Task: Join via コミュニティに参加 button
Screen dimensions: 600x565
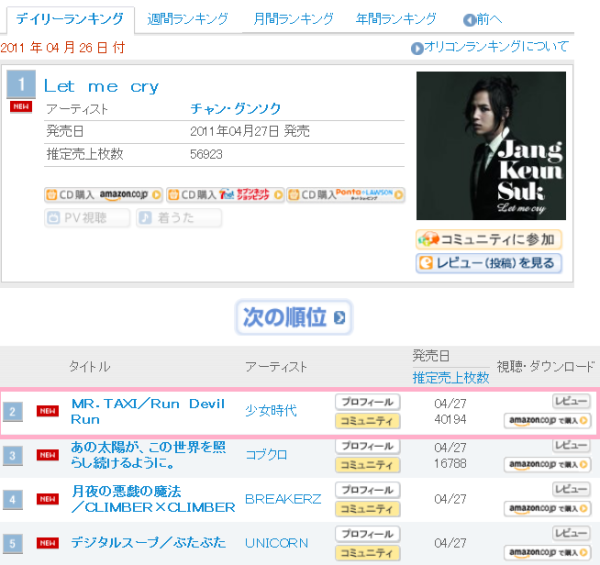Action: (489, 240)
